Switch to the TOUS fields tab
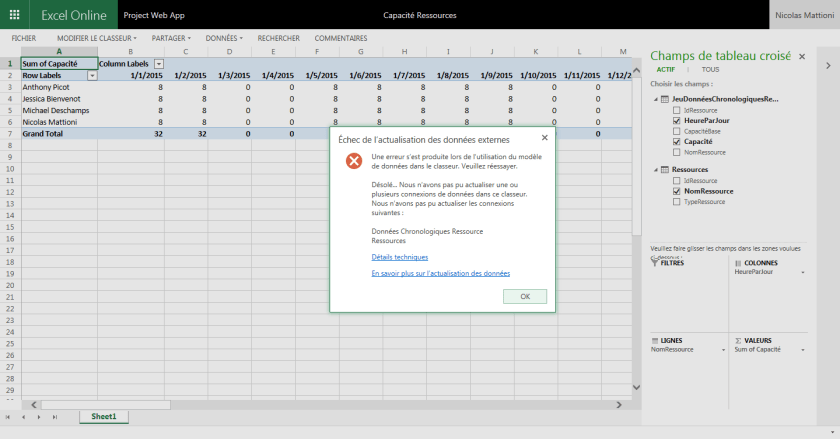This screenshot has height=439, width=840. click(x=709, y=70)
